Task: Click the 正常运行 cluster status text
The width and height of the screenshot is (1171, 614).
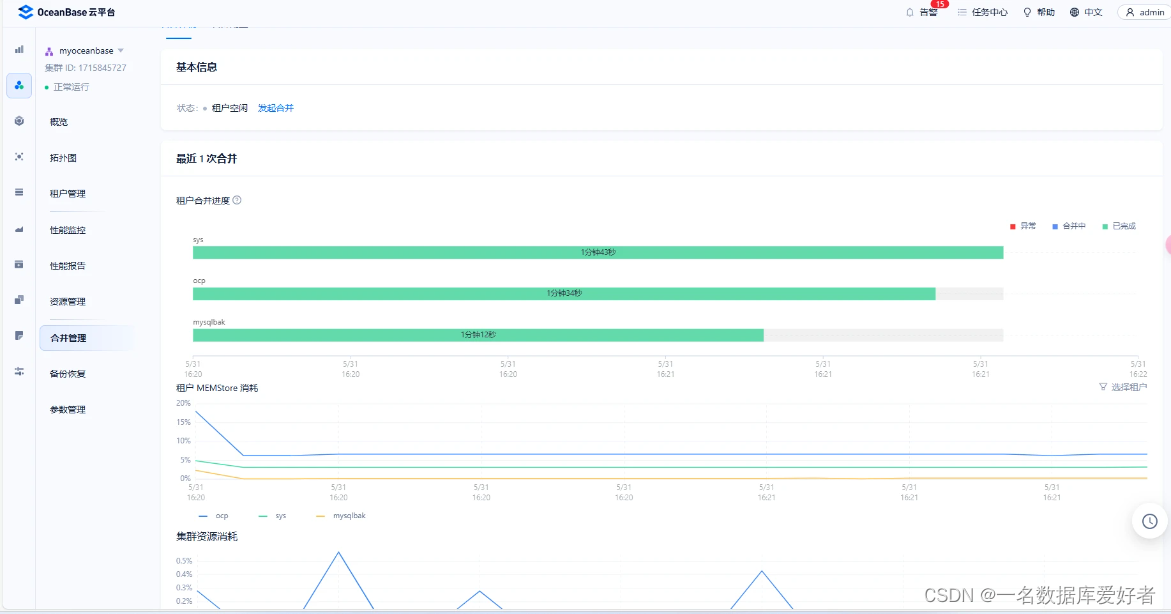Action: 71,87
